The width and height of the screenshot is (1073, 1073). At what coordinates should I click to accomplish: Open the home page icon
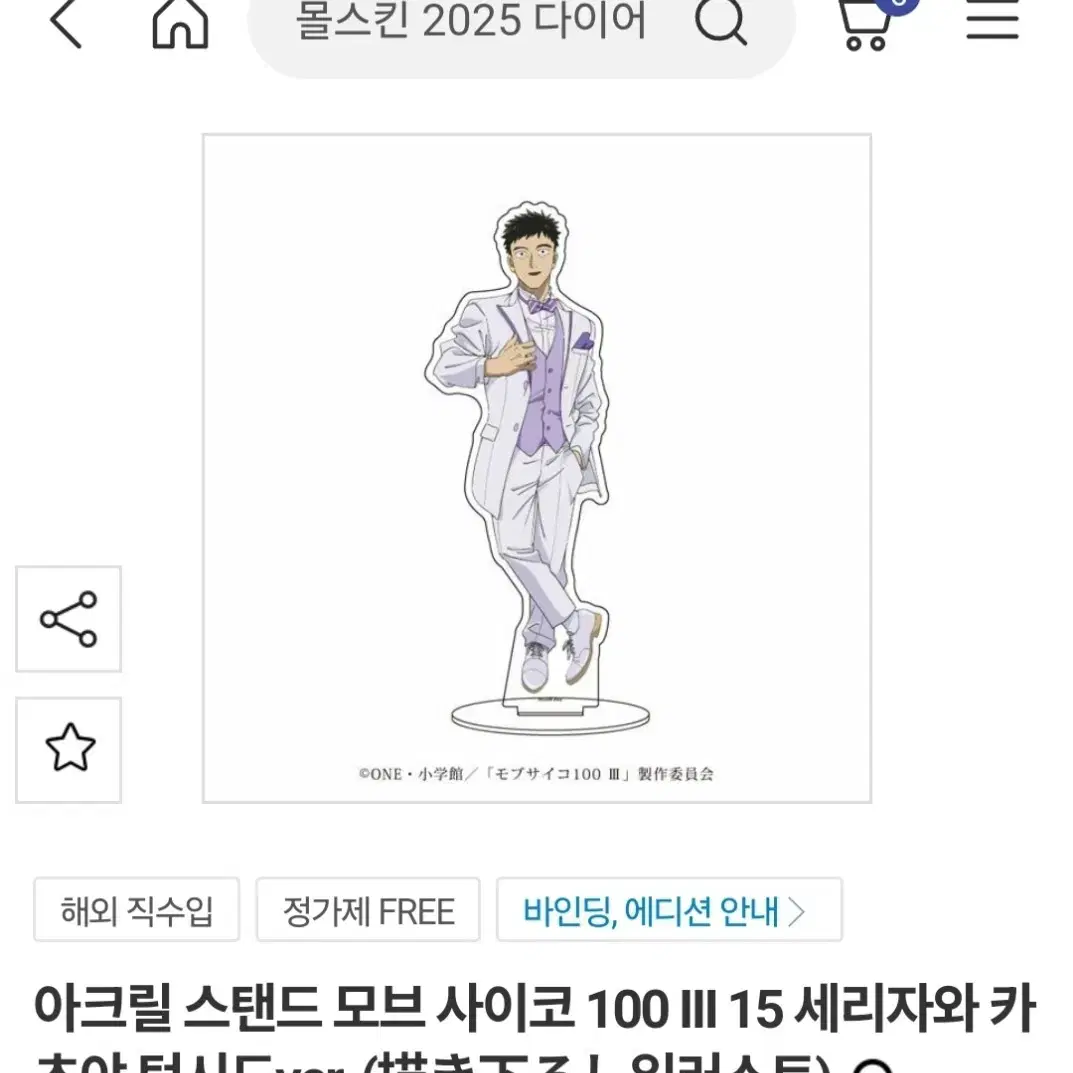tap(180, 24)
